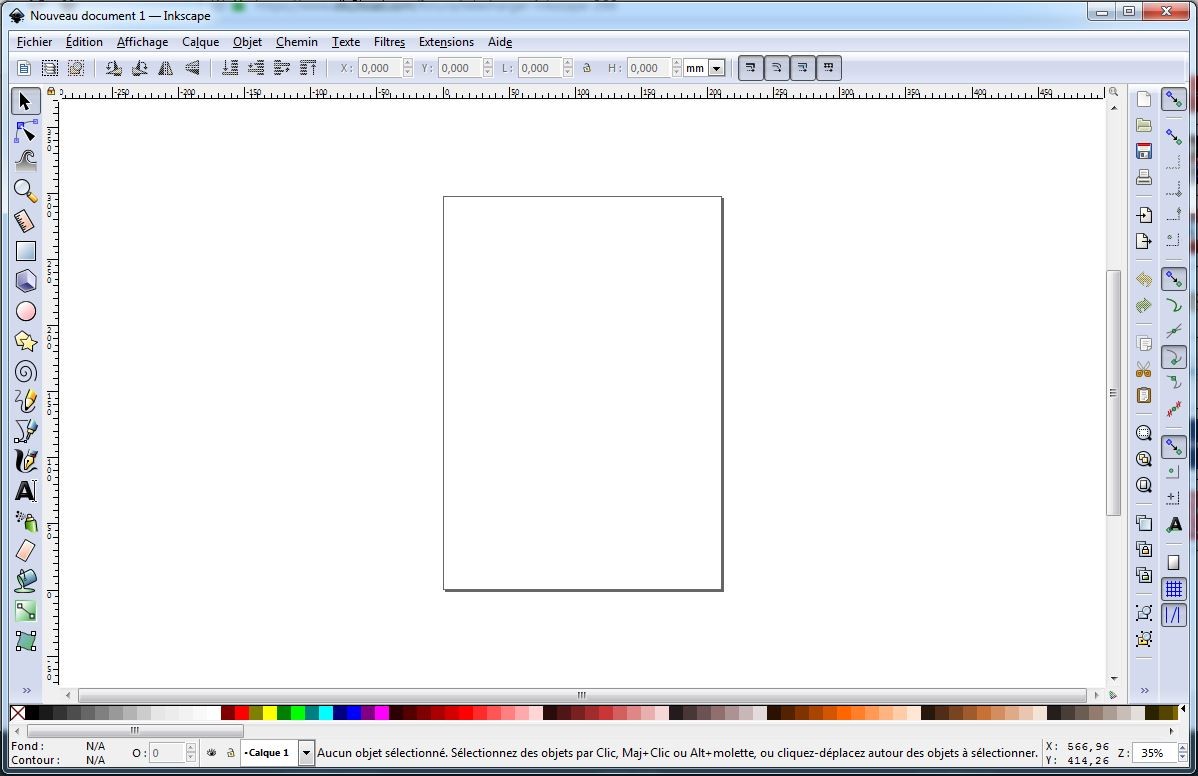Viewport: 1198px width, 776px height.
Task: Click the Print document toolbar button
Action: (1143, 177)
